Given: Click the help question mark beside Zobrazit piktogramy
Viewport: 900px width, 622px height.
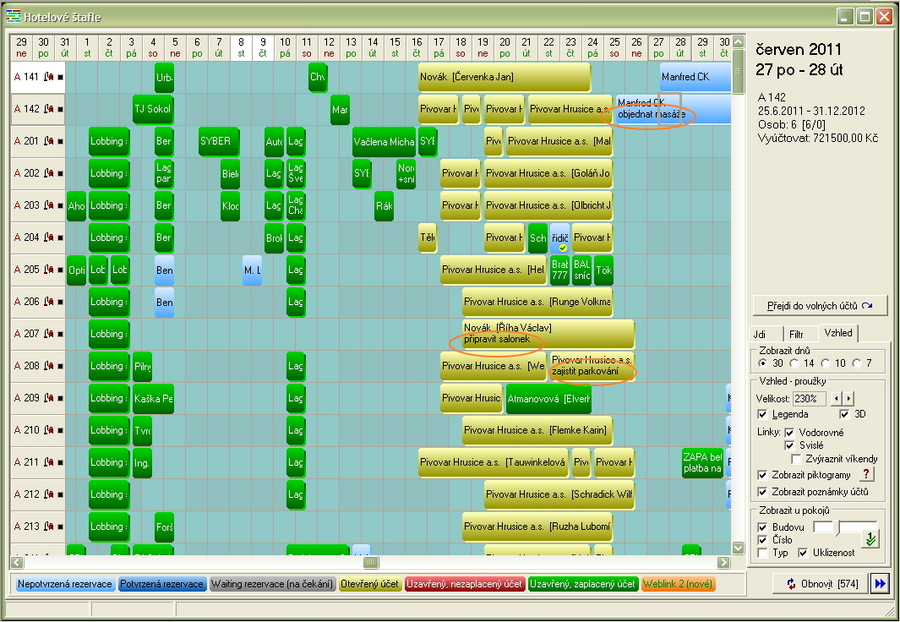Looking at the screenshot, I should pyautogui.click(x=867, y=474).
